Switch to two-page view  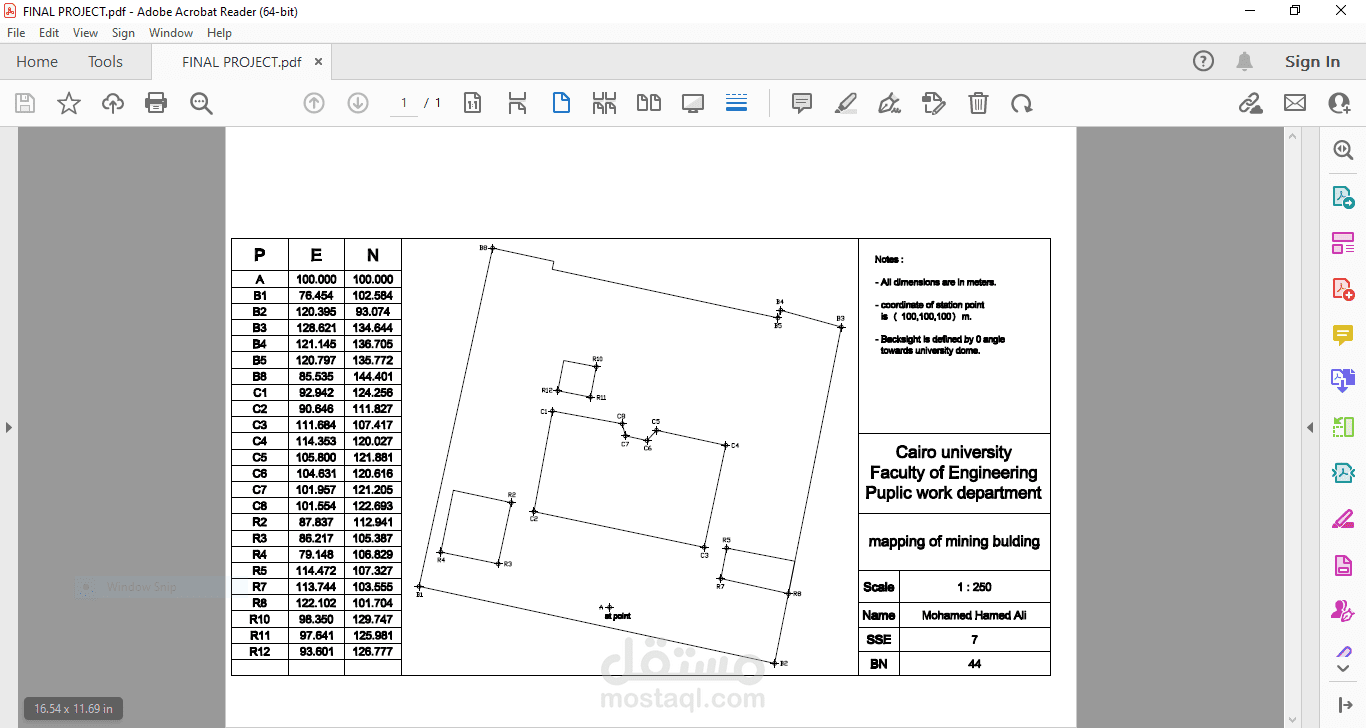pos(649,103)
